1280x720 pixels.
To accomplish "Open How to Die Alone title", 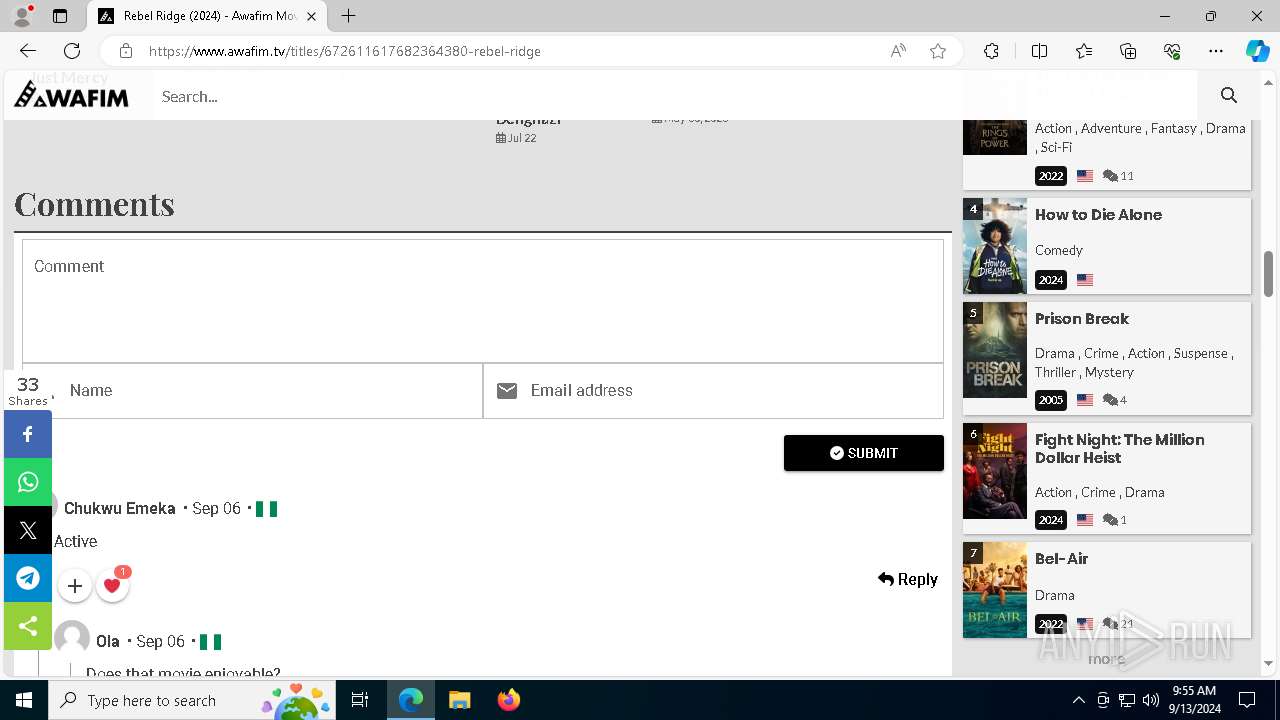I will [x=1098, y=215].
